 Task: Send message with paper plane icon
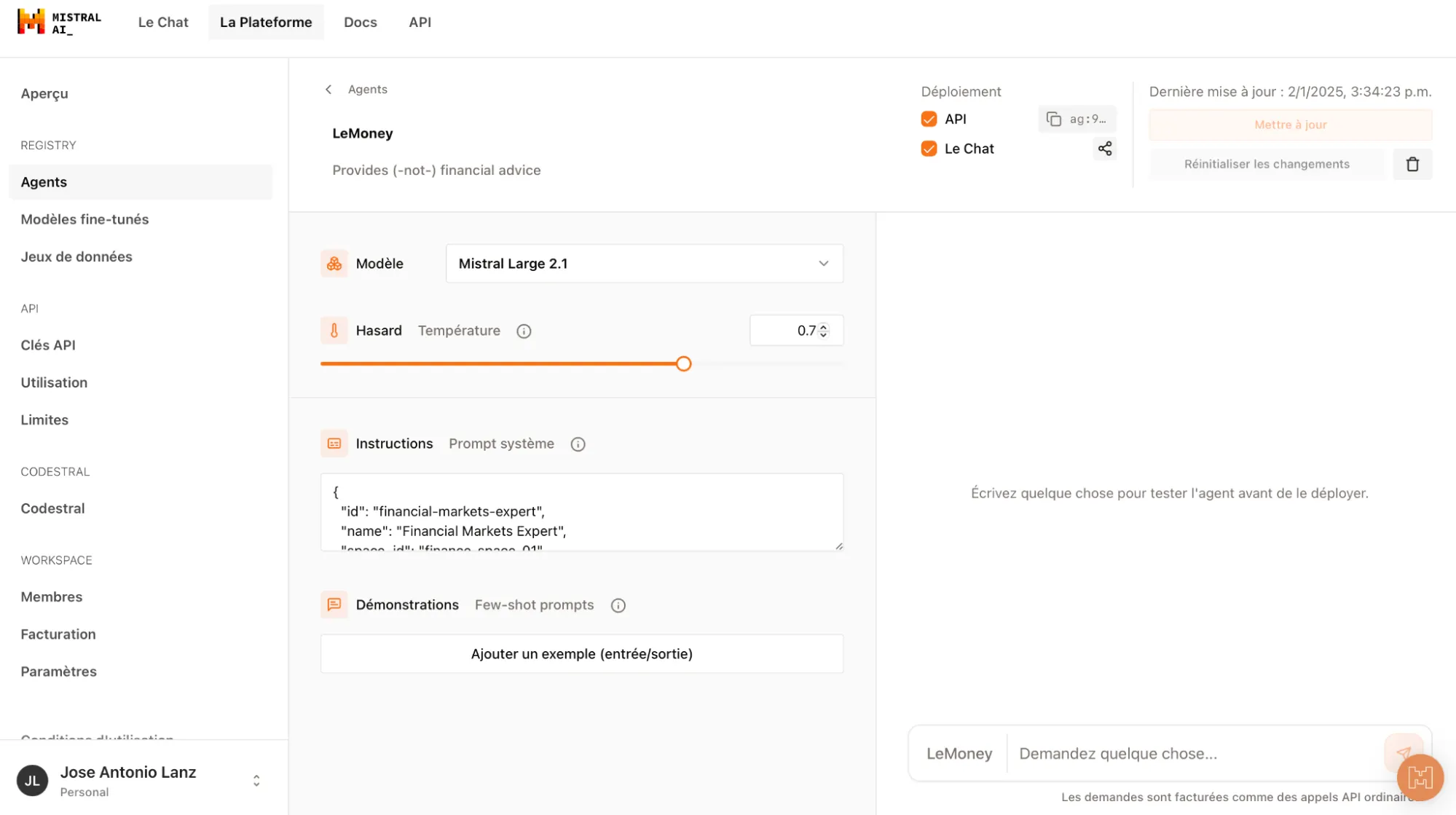1403,752
